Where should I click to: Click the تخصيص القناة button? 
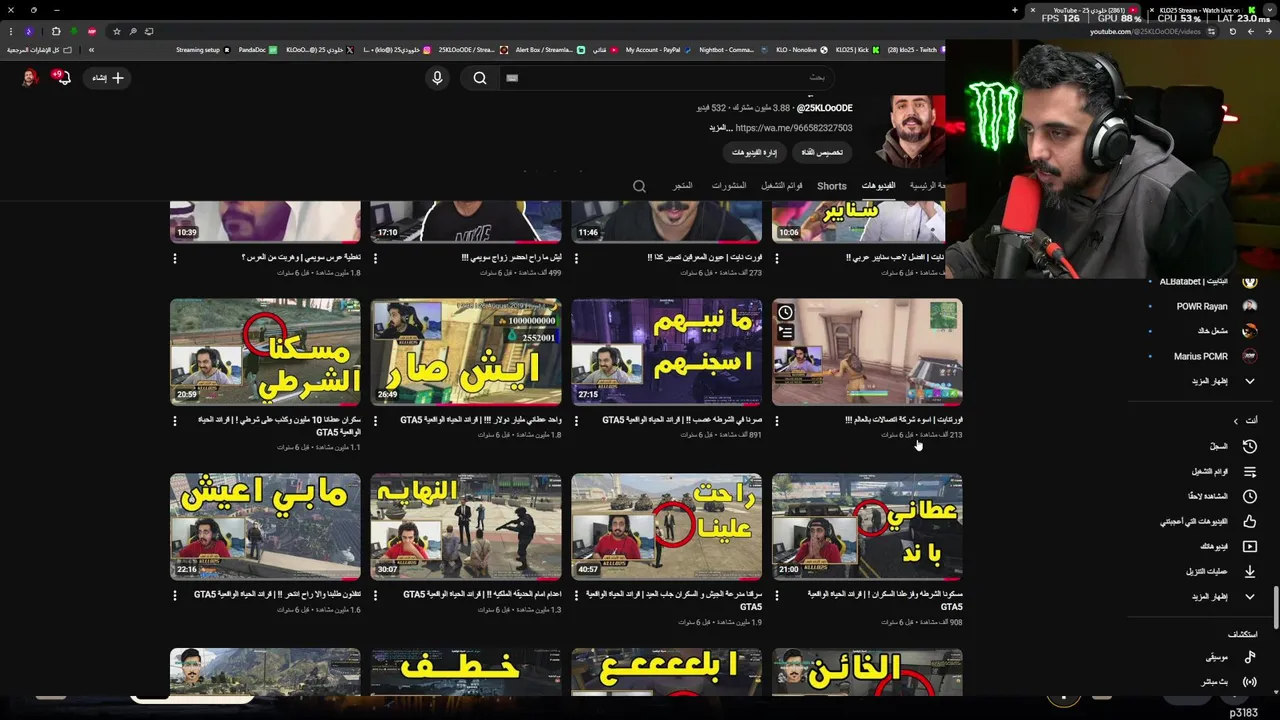822,152
